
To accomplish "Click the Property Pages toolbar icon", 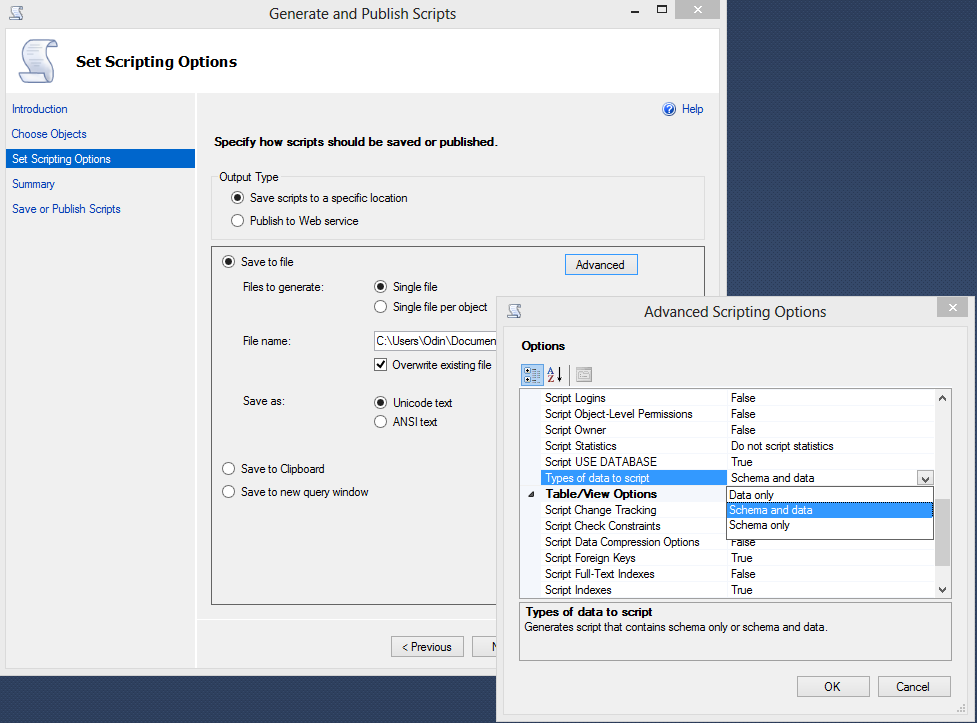I will pos(583,374).
